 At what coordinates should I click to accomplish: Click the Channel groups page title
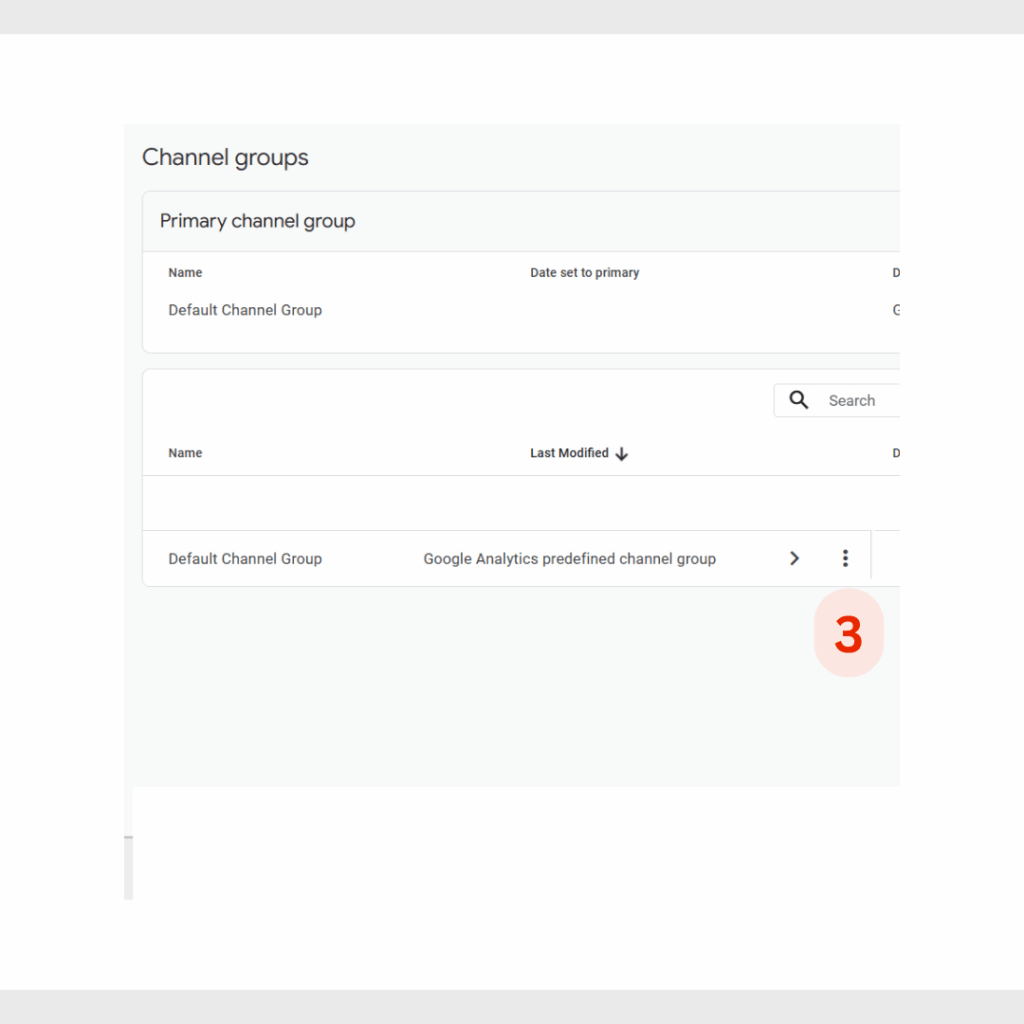(x=225, y=157)
